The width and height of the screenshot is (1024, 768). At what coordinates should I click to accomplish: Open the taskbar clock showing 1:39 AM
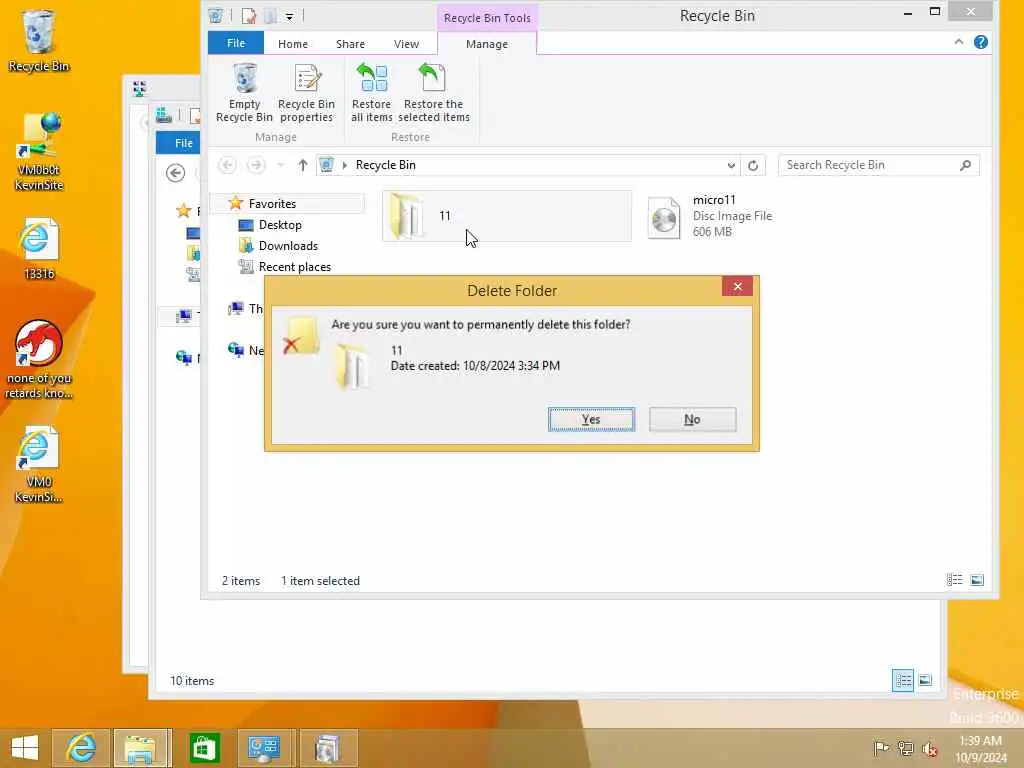pyautogui.click(x=981, y=748)
